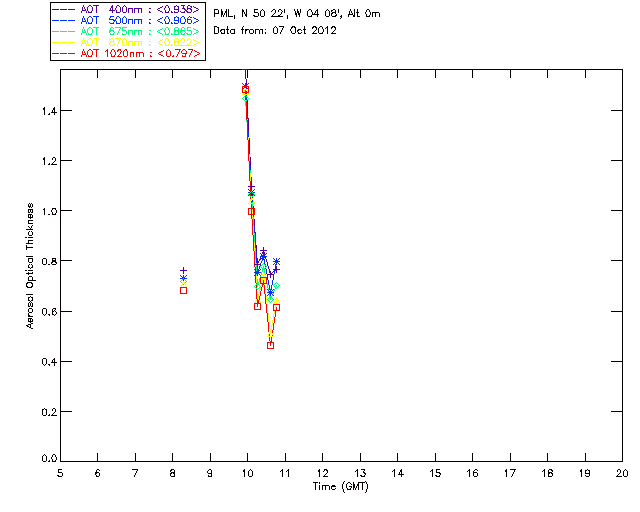Click the purple plus marker after hour 8
Screen dimensions: 640x512
pyautogui.click(x=184, y=271)
